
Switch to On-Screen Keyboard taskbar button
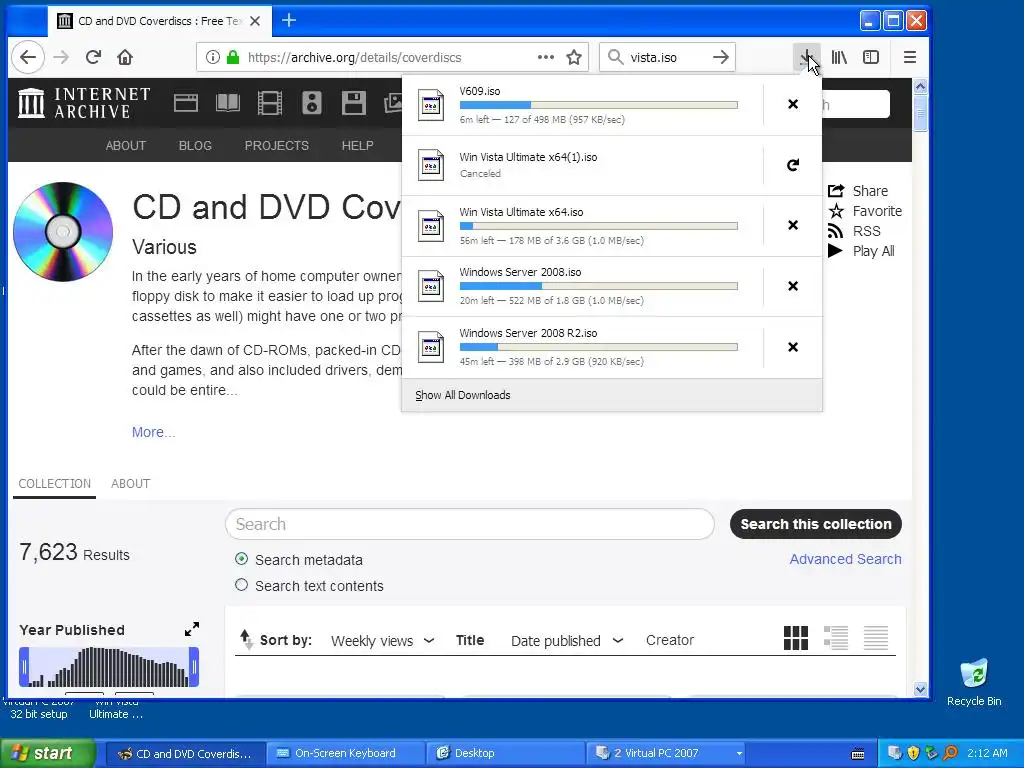(345, 753)
